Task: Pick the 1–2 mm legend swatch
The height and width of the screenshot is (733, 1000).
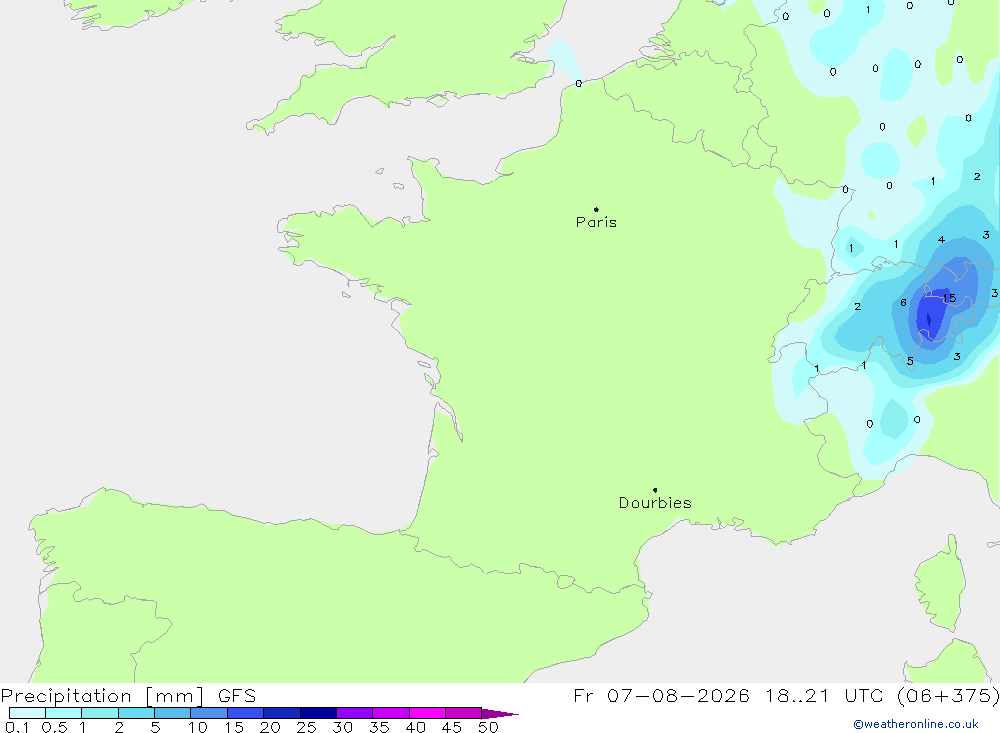Action: 100,713
